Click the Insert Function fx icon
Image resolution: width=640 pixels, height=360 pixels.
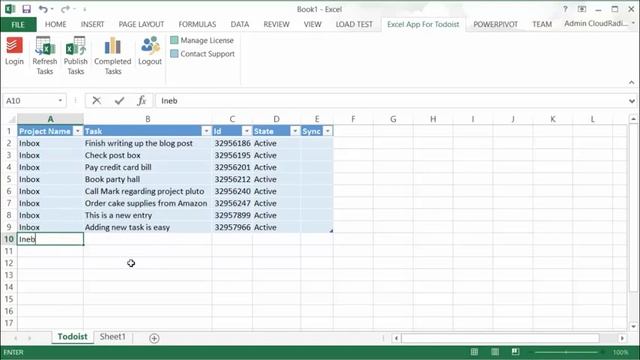[x=141, y=100]
